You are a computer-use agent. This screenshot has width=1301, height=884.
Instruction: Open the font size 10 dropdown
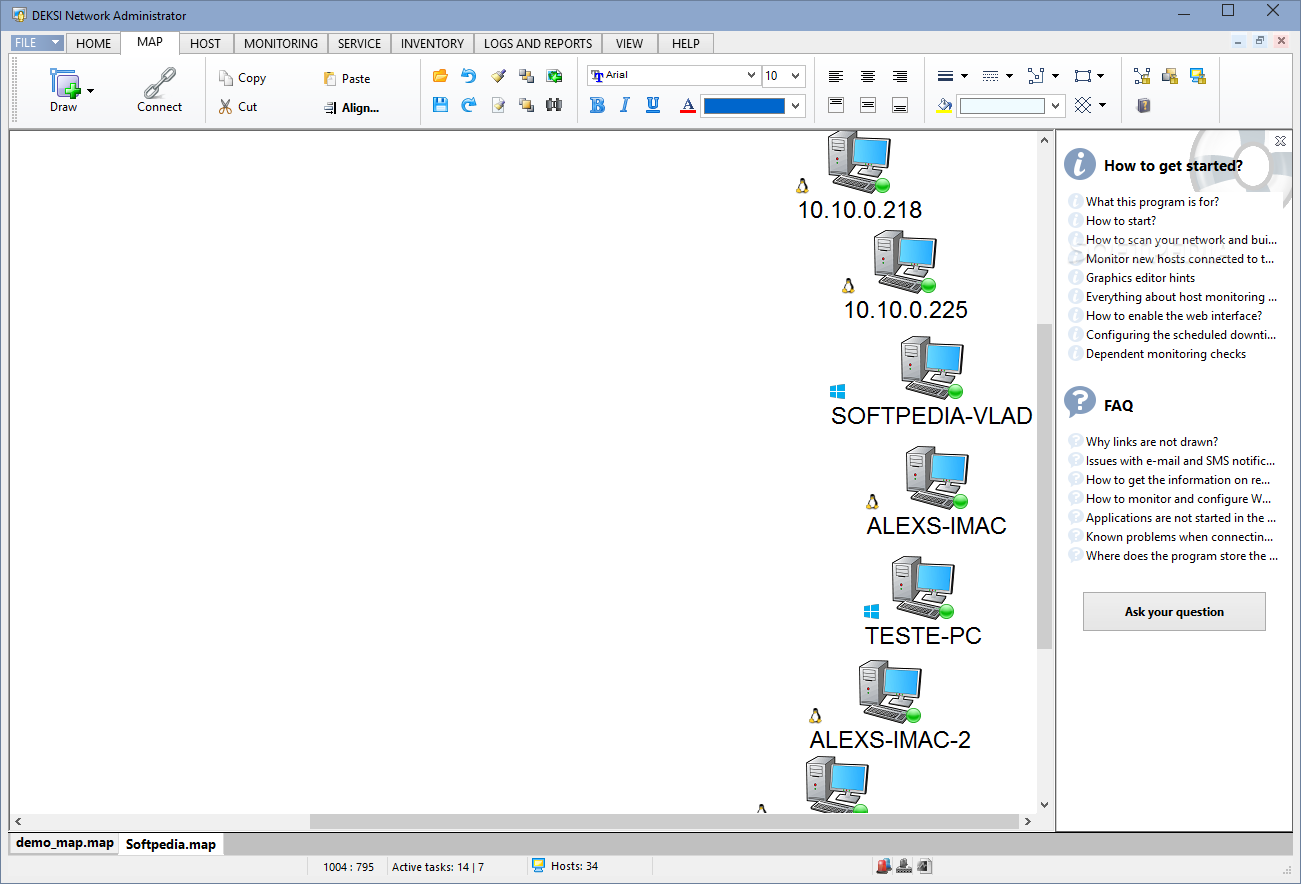pyautogui.click(x=796, y=76)
